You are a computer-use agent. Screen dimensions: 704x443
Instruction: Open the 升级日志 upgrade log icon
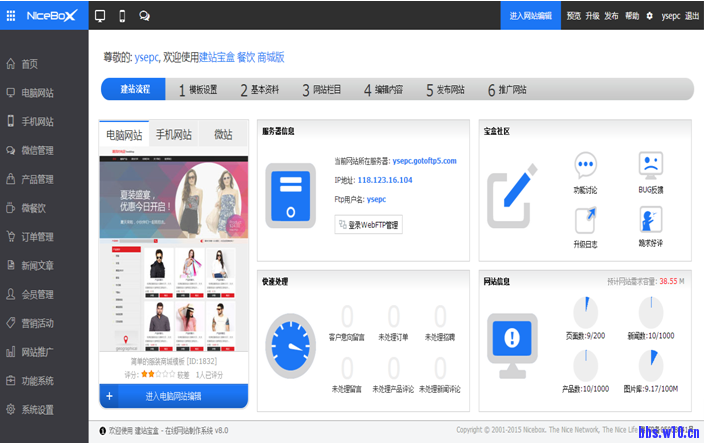coord(585,225)
